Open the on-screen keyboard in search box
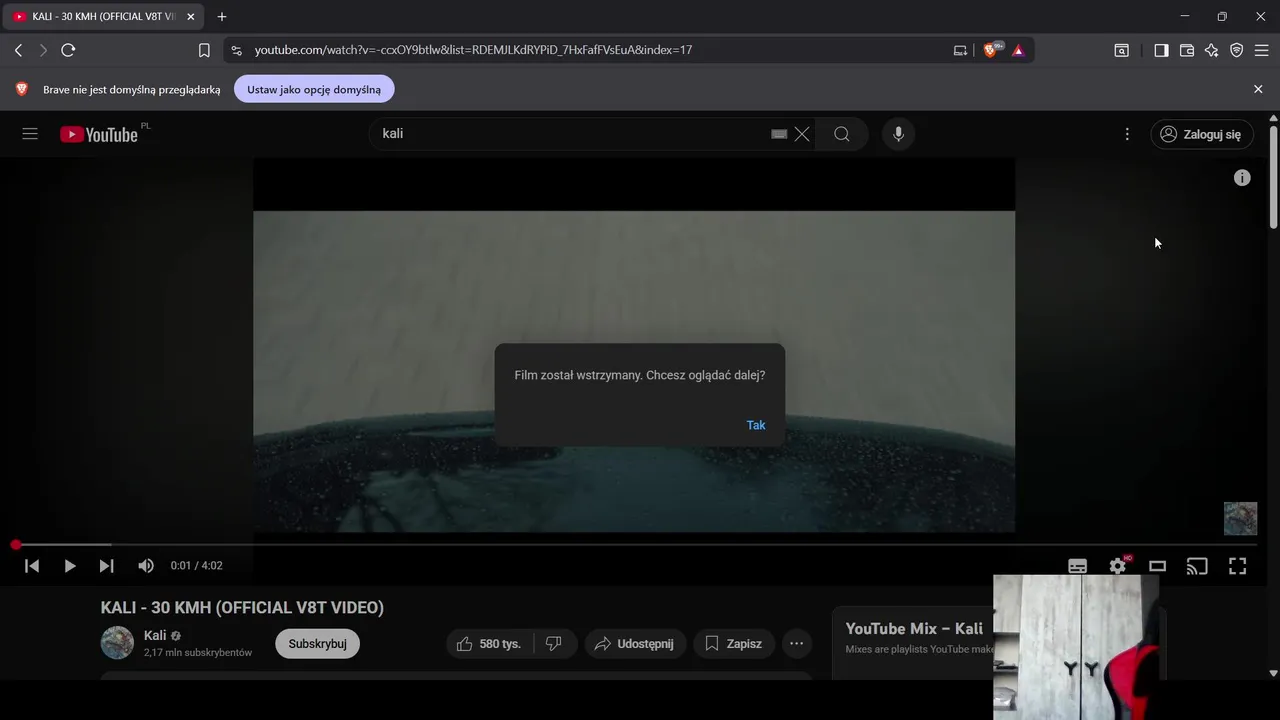This screenshot has height=720, width=1280. click(779, 134)
